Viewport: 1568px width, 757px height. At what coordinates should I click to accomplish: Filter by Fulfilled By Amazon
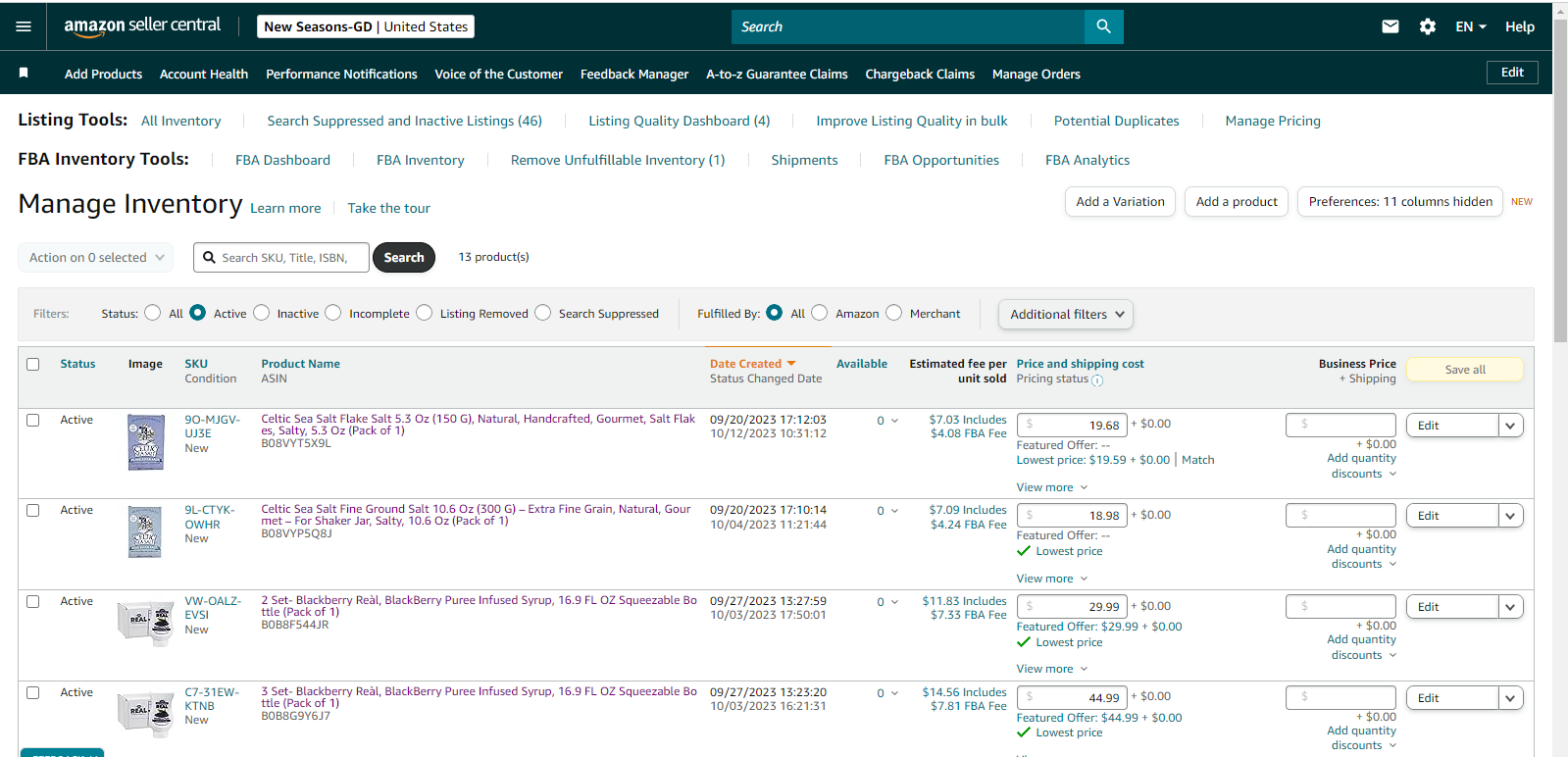point(820,313)
